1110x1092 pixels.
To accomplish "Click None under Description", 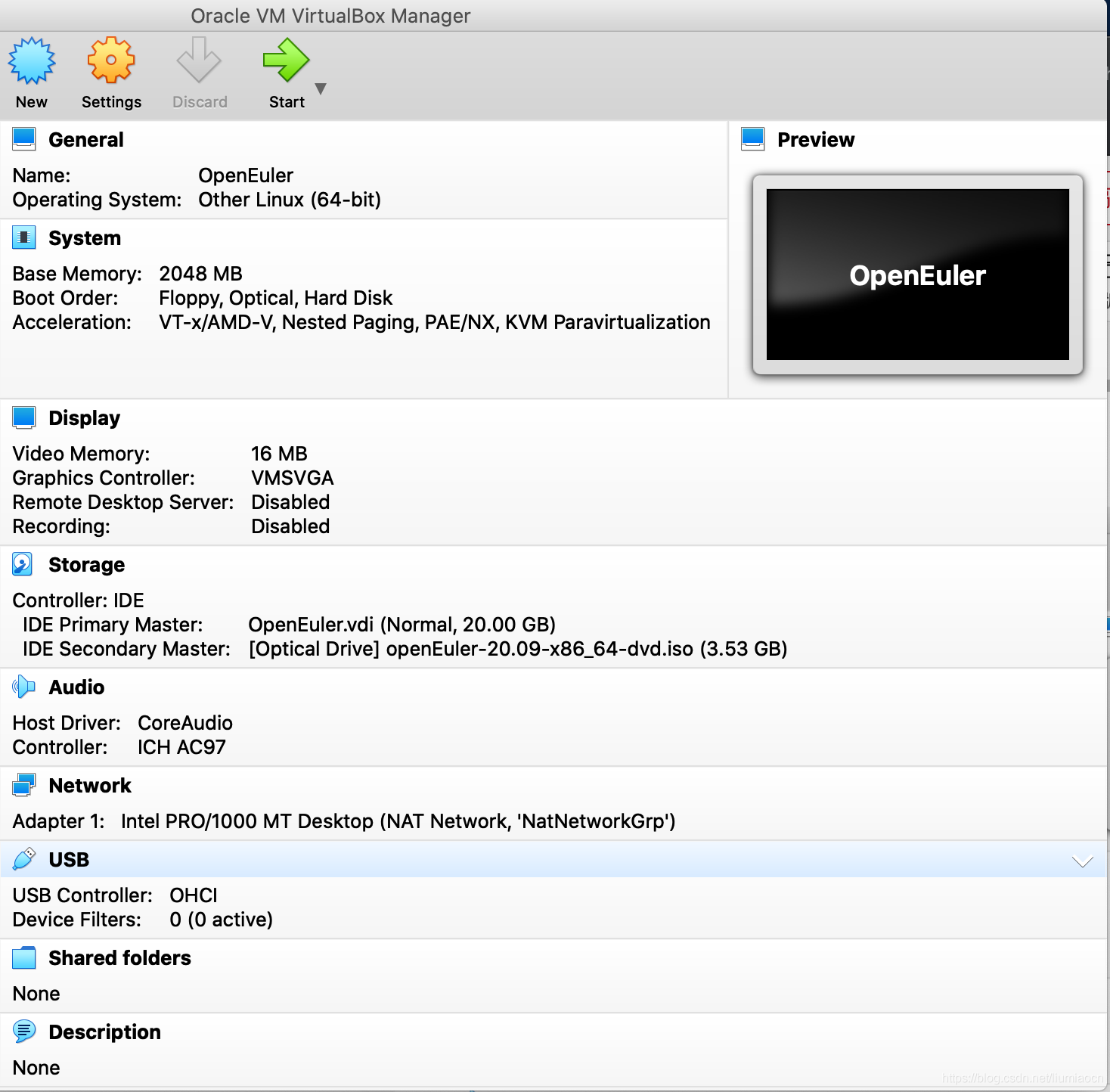I will pyautogui.click(x=36, y=1068).
